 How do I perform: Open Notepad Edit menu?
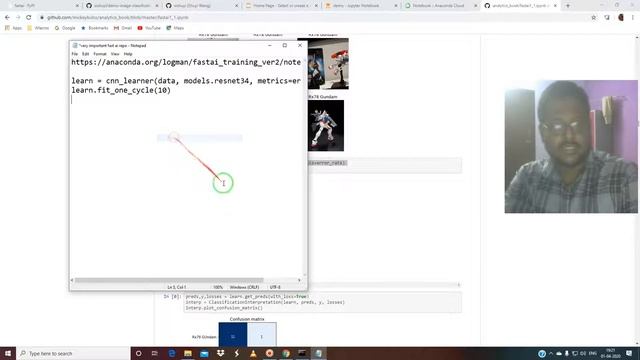[x=85, y=54]
